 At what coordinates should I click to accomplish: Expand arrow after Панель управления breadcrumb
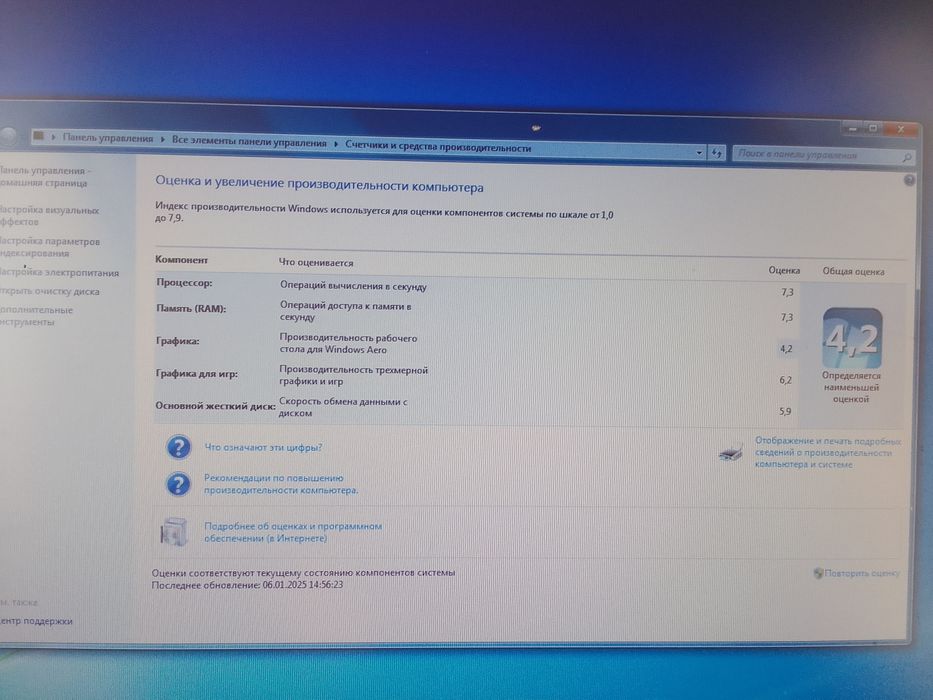(x=162, y=139)
